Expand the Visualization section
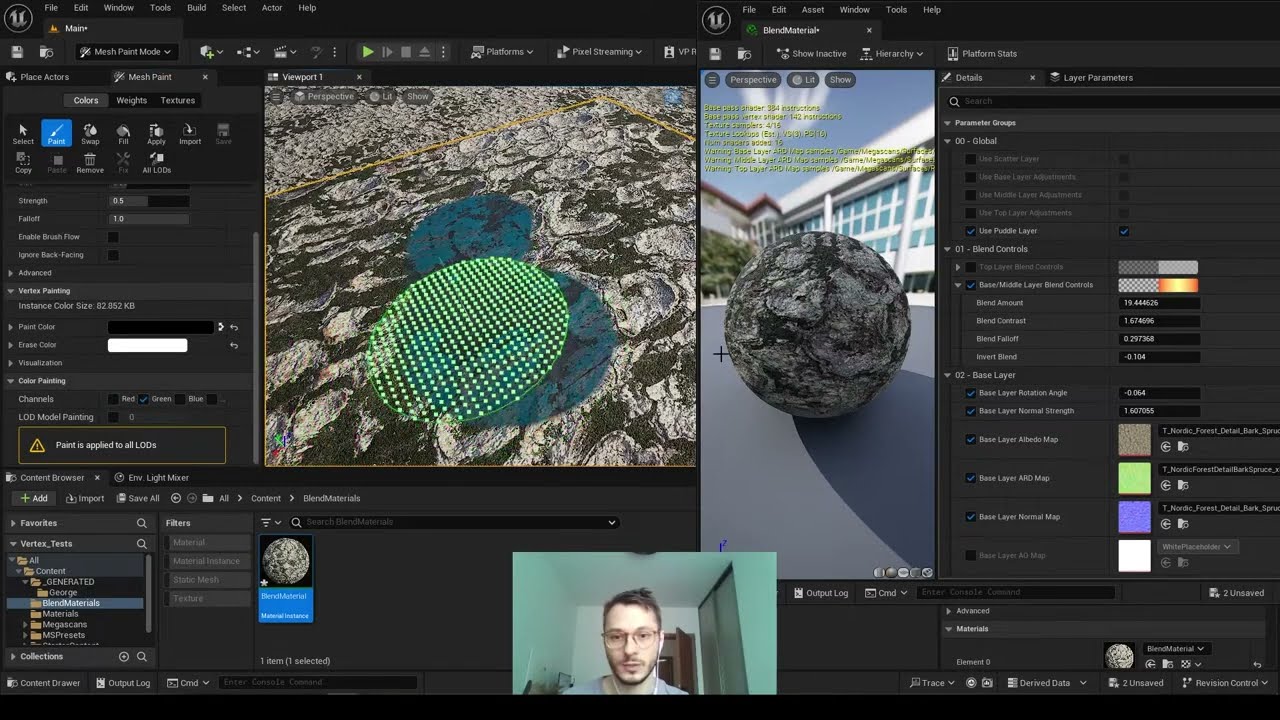1280x720 pixels. point(11,363)
